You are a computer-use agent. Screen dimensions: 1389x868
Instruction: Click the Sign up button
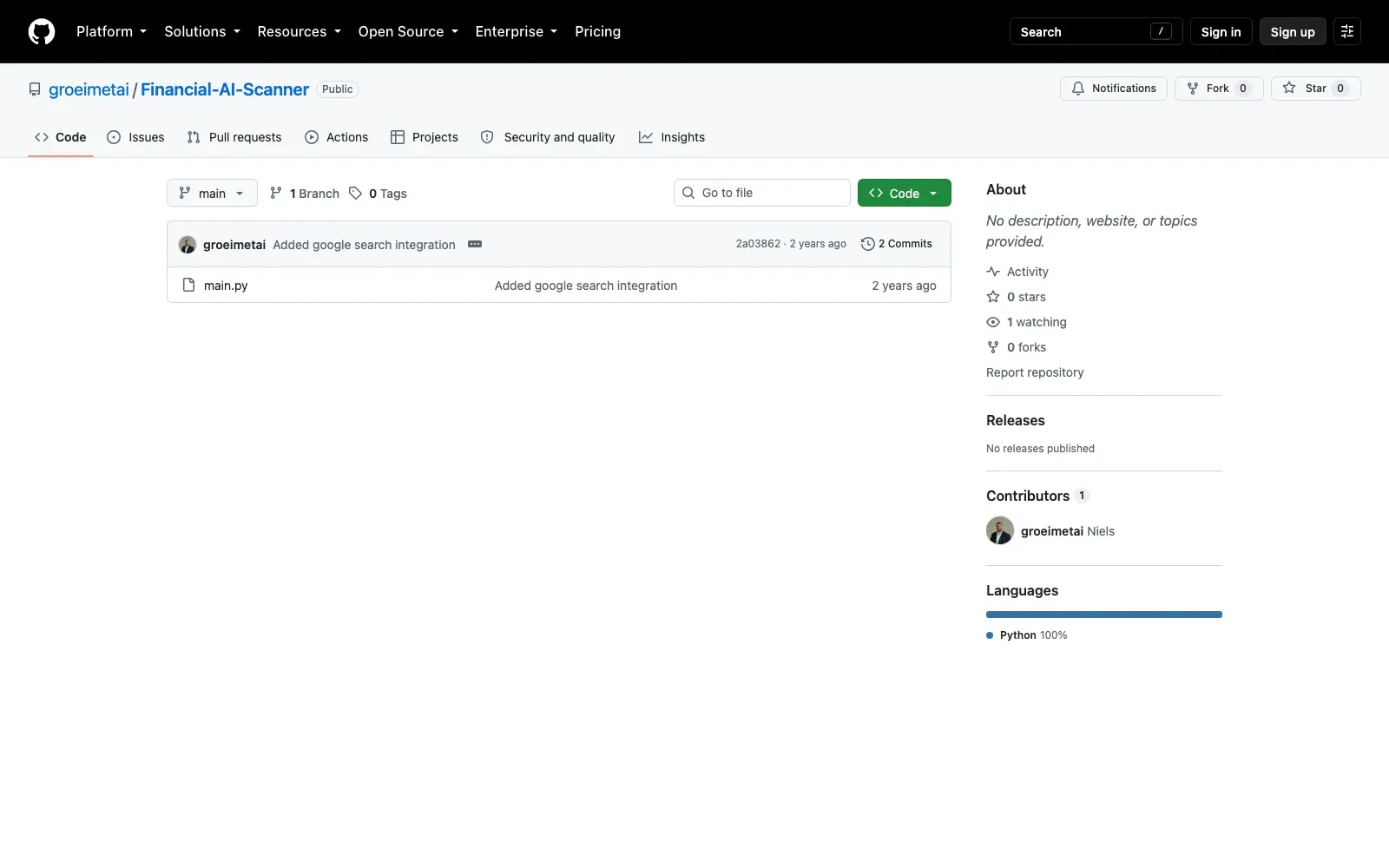[1293, 31]
